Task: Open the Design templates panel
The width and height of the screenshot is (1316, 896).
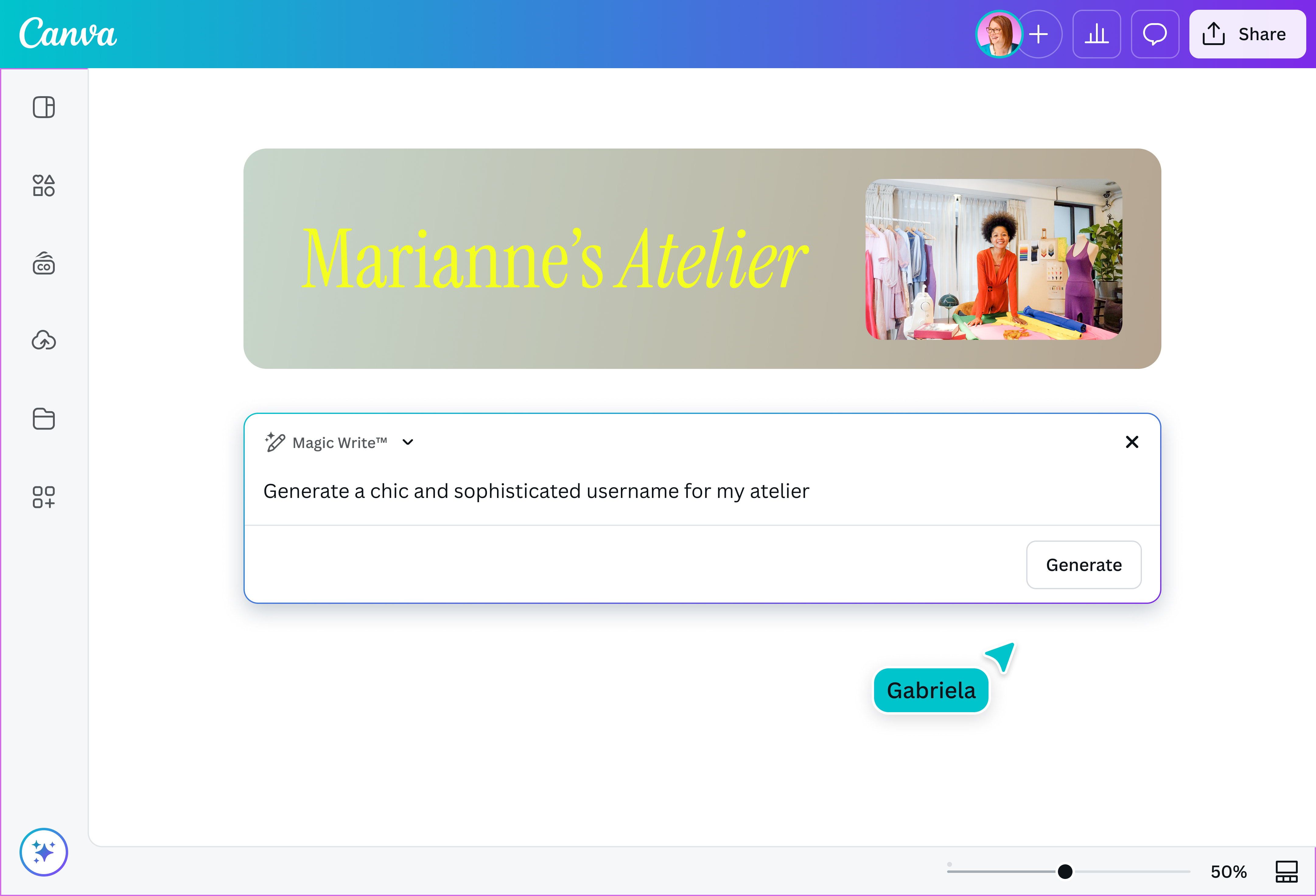Action: tap(44, 107)
